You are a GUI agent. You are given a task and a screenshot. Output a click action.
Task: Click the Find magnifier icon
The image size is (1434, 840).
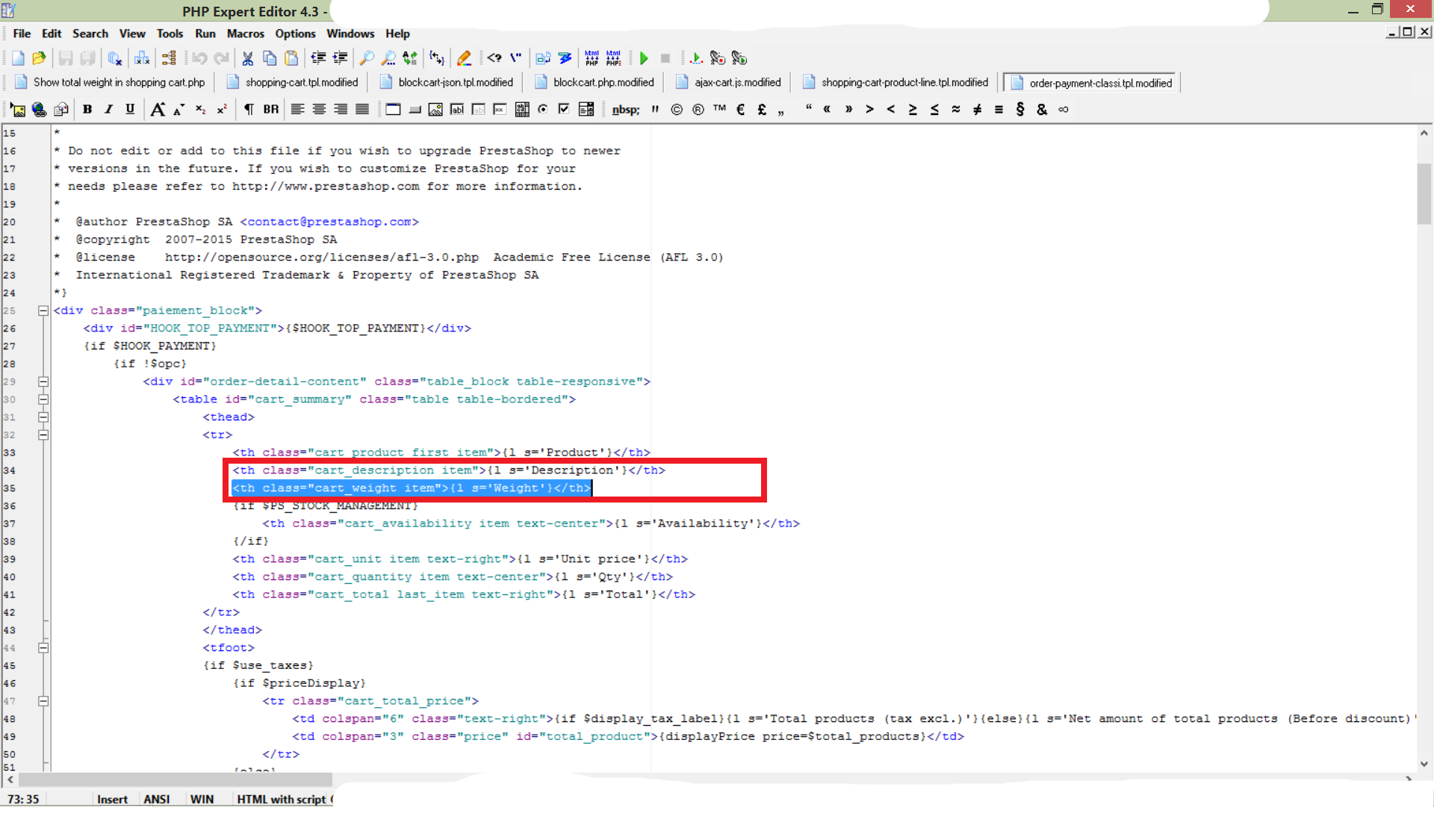(x=367, y=58)
